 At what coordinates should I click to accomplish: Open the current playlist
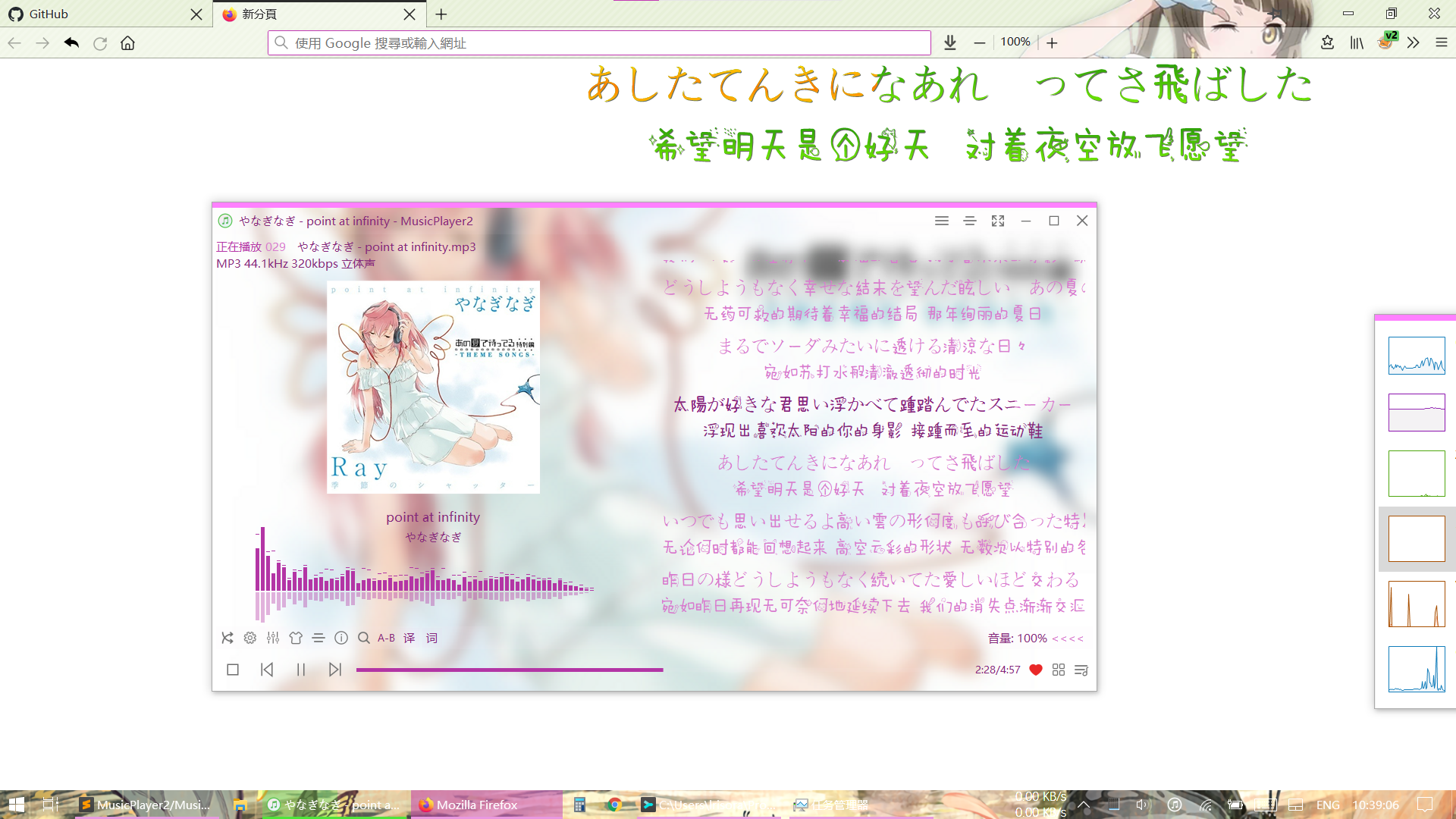click(1081, 670)
